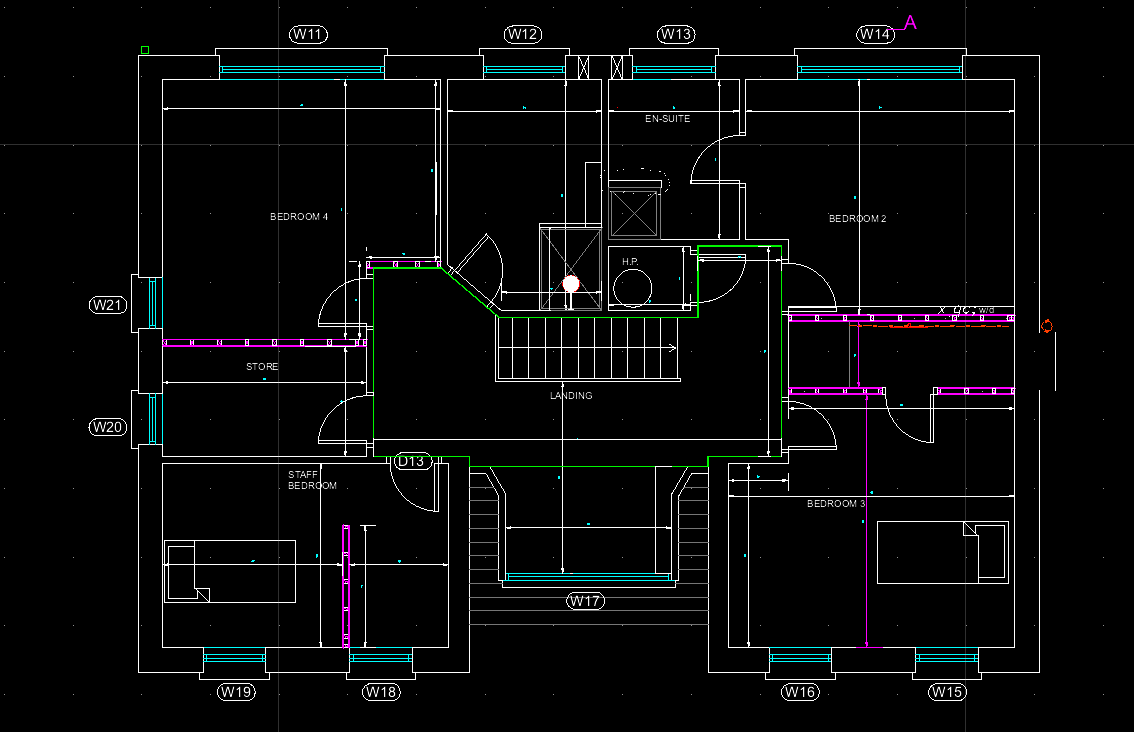Select the bed symbol in Bedroom 3
Image resolution: width=1134 pixels, height=732 pixels.
(x=942, y=552)
